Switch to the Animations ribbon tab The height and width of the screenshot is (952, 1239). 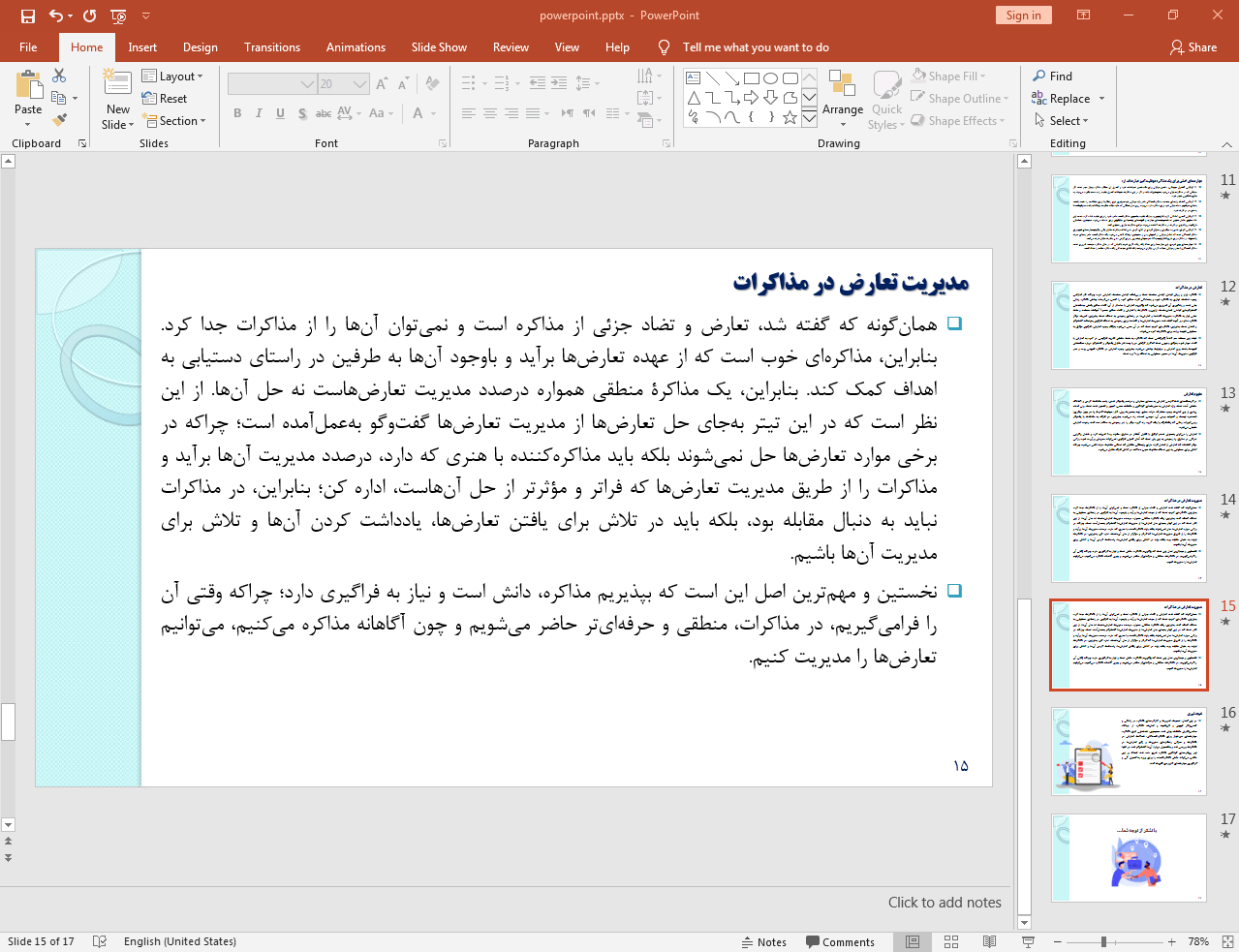coord(356,46)
